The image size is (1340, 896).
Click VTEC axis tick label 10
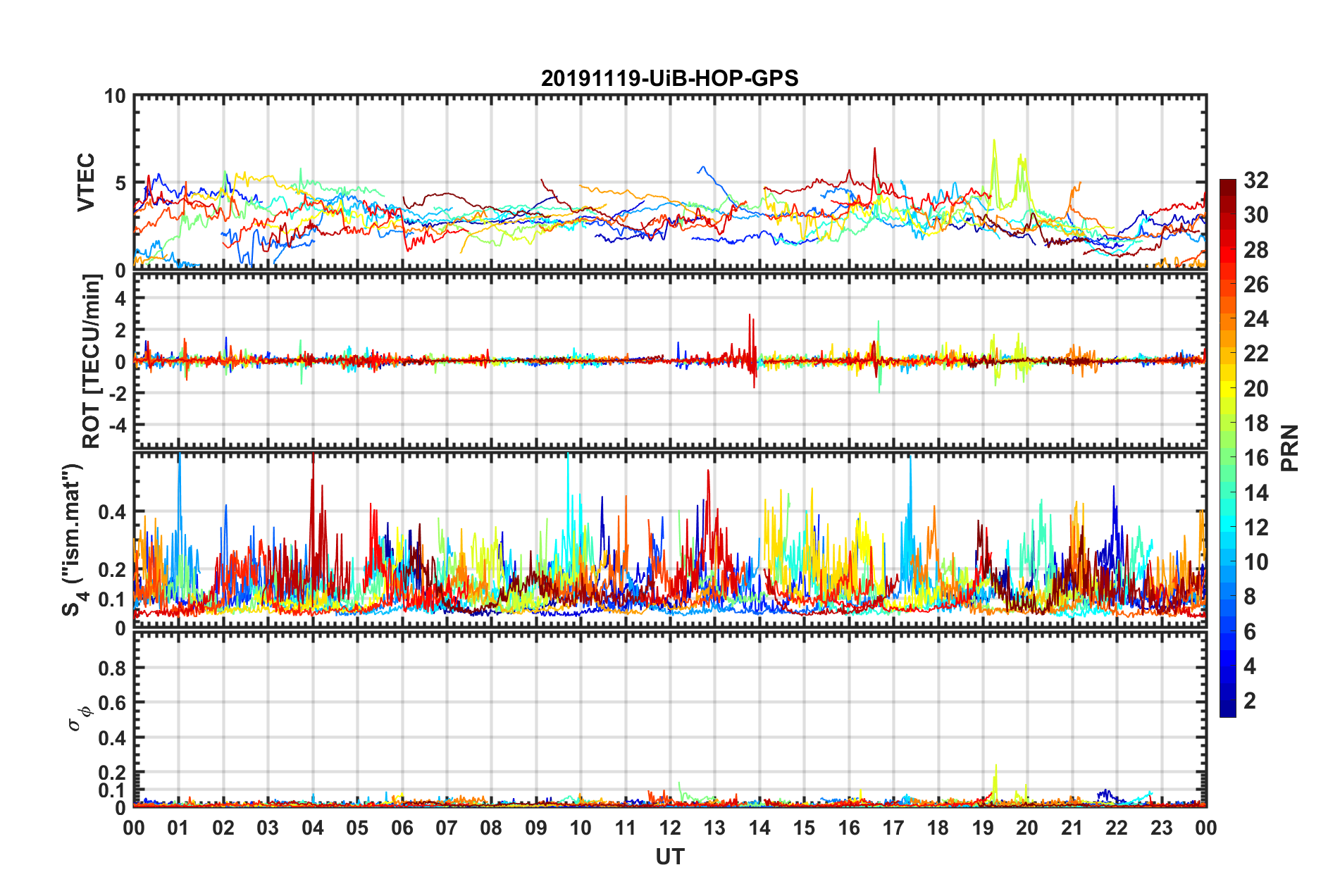115,96
